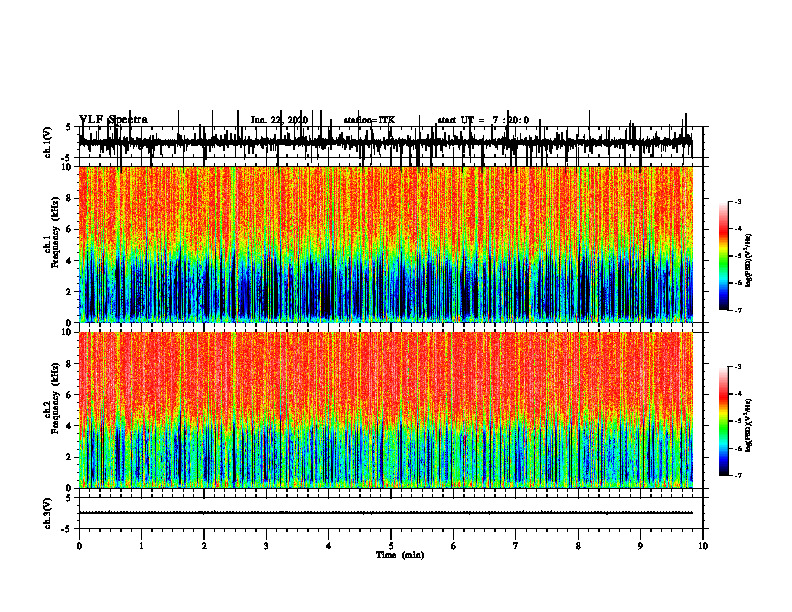Click the "-7" value on ch.1 colorbar
The height and width of the screenshot is (612, 792).
pyautogui.click(x=737, y=310)
